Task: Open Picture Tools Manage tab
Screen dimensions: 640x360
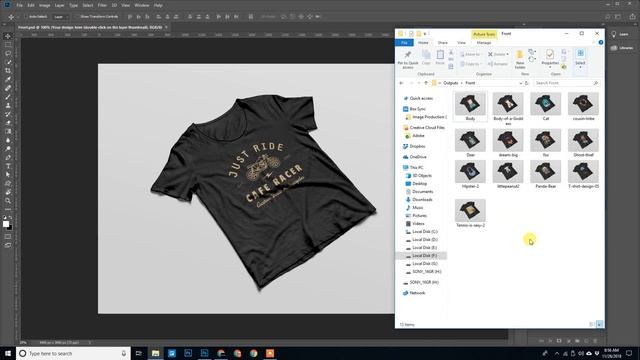Action: [x=484, y=42]
